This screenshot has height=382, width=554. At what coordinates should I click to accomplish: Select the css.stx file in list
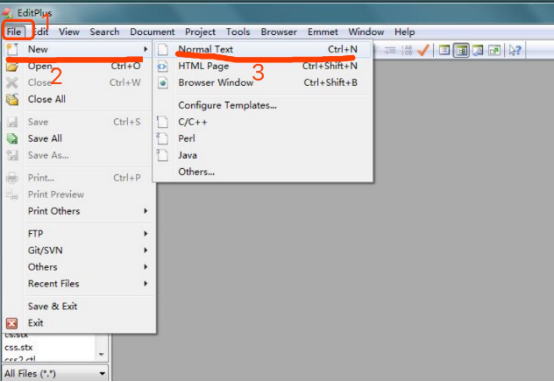[x=19, y=348]
